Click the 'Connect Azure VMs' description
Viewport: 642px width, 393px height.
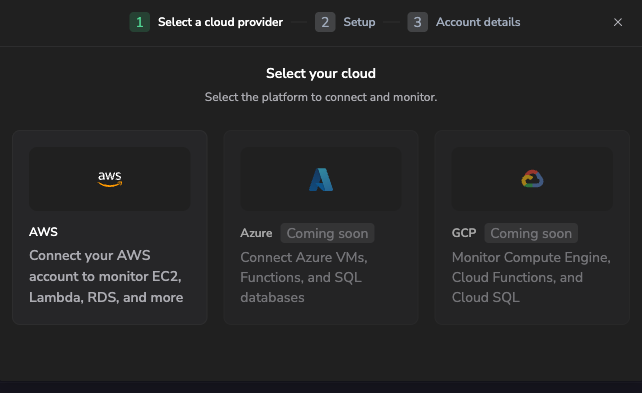click(304, 277)
